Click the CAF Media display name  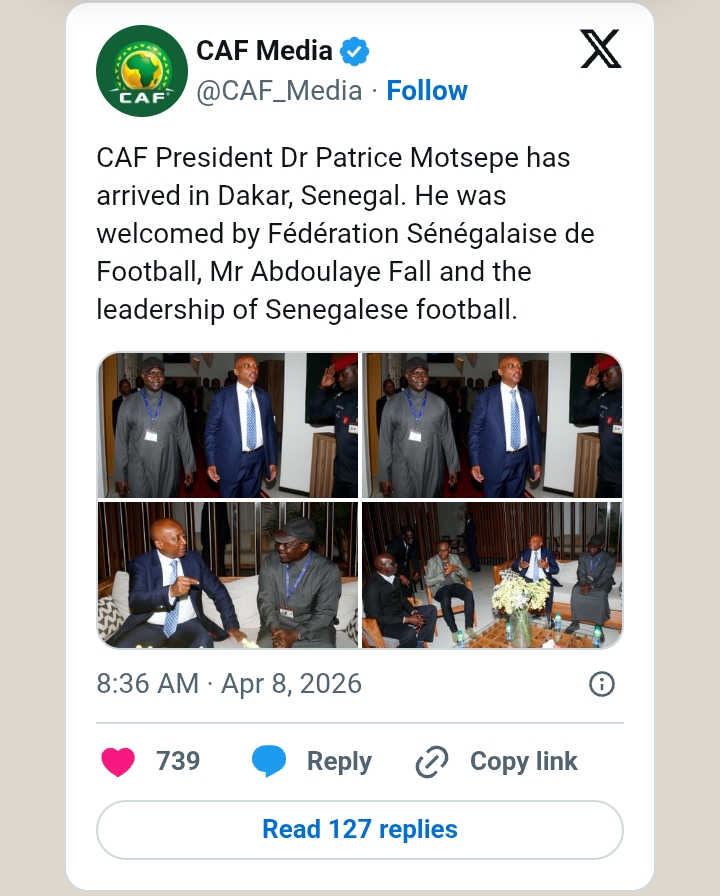pyautogui.click(x=263, y=50)
